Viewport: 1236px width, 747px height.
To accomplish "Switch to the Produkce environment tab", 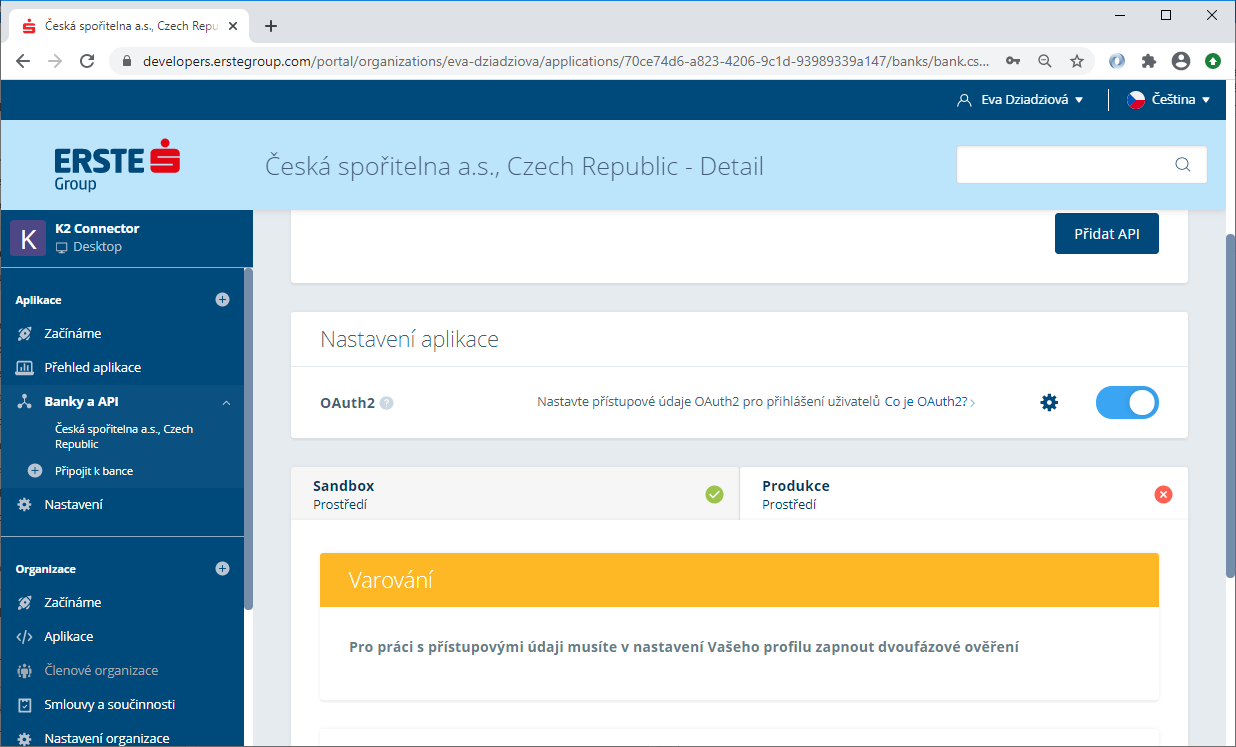I will [963, 494].
